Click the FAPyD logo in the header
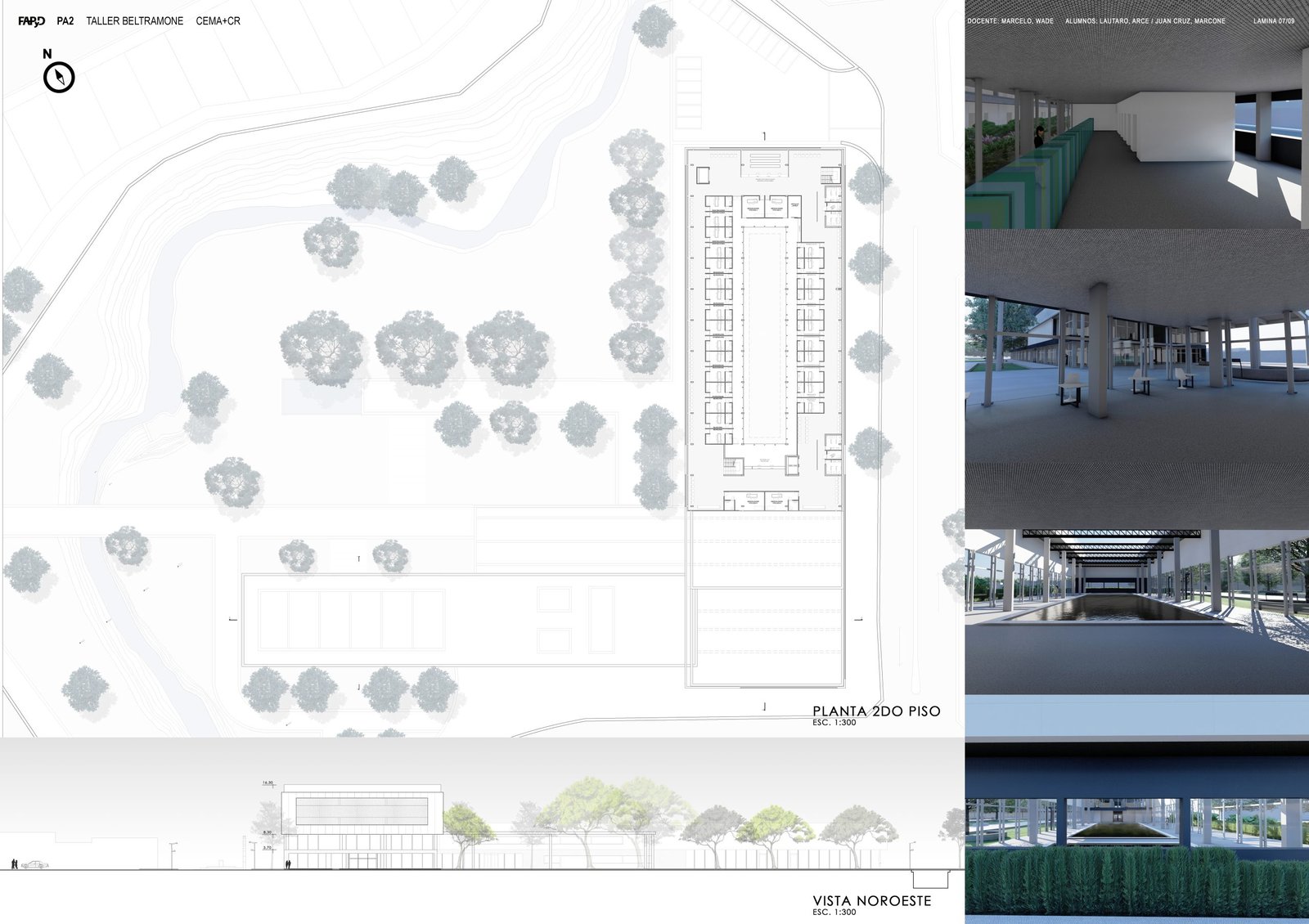Image resolution: width=1309 pixels, height=924 pixels. point(31,21)
